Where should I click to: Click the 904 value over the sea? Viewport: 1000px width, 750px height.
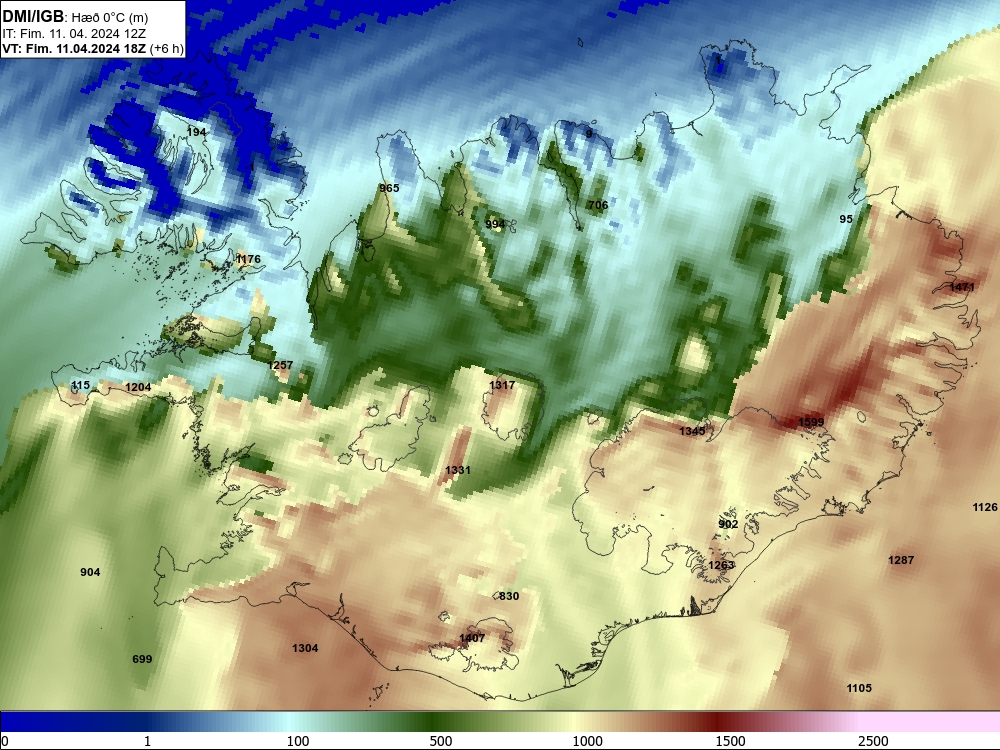pos(90,572)
